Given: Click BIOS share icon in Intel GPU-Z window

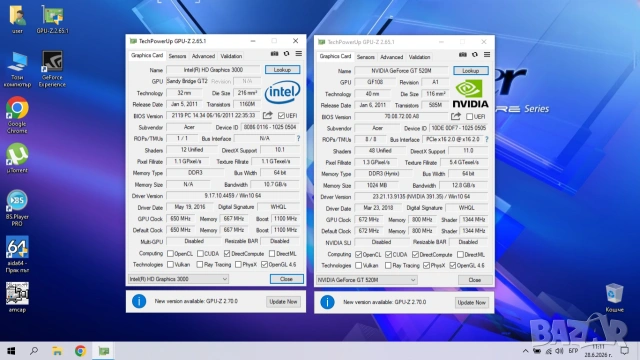Looking at the screenshot, I should click(268, 116).
